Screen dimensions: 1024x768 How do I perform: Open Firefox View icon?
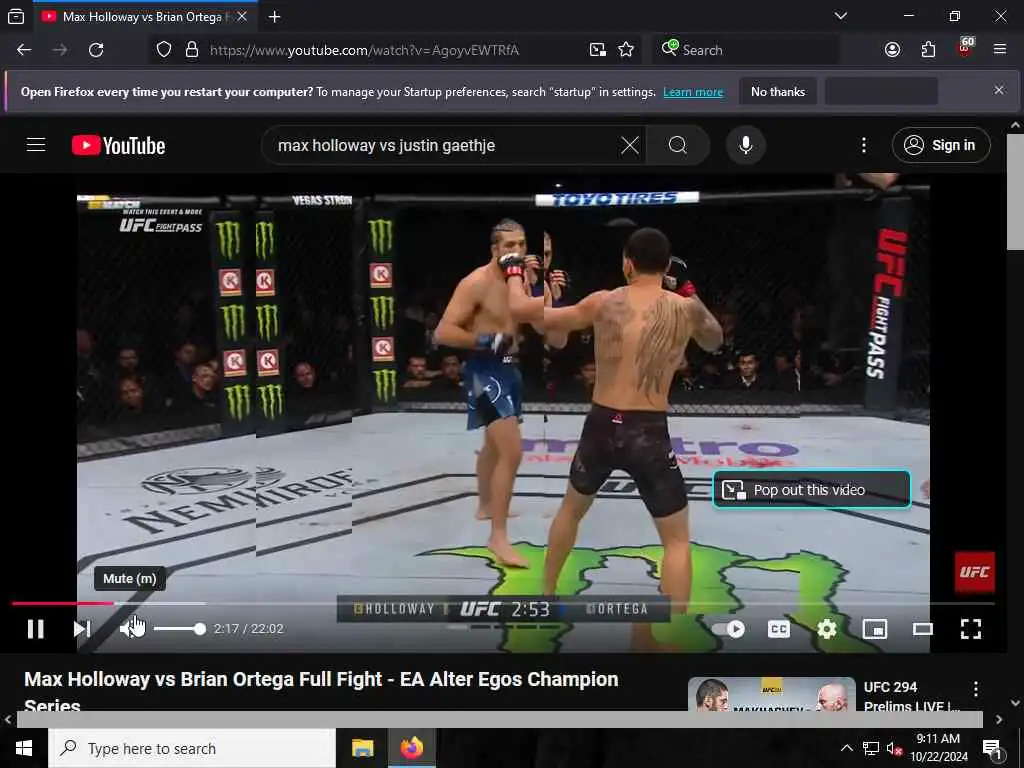[16, 17]
